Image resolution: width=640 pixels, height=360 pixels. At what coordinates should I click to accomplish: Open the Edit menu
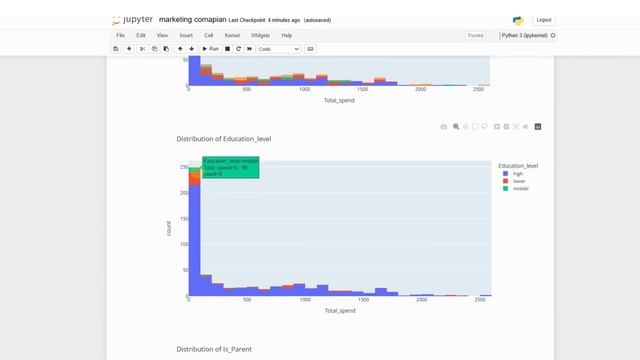pos(141,36)
